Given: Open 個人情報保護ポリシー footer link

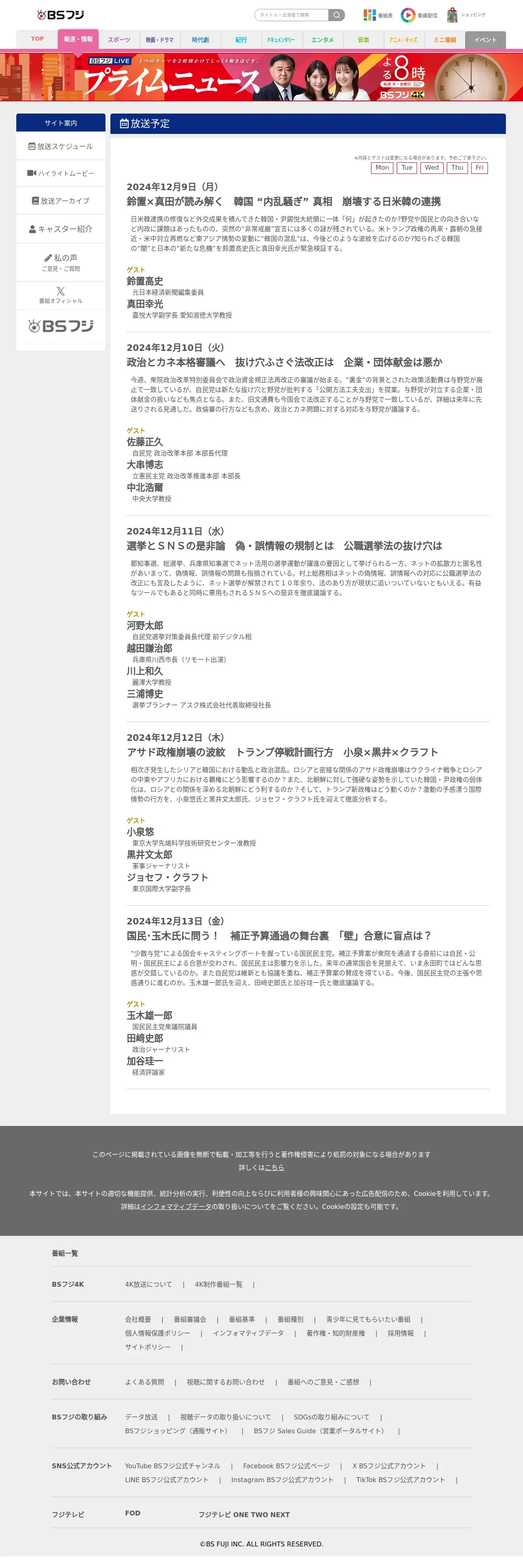Looking at the screenshot, I should pos(158,1333).
